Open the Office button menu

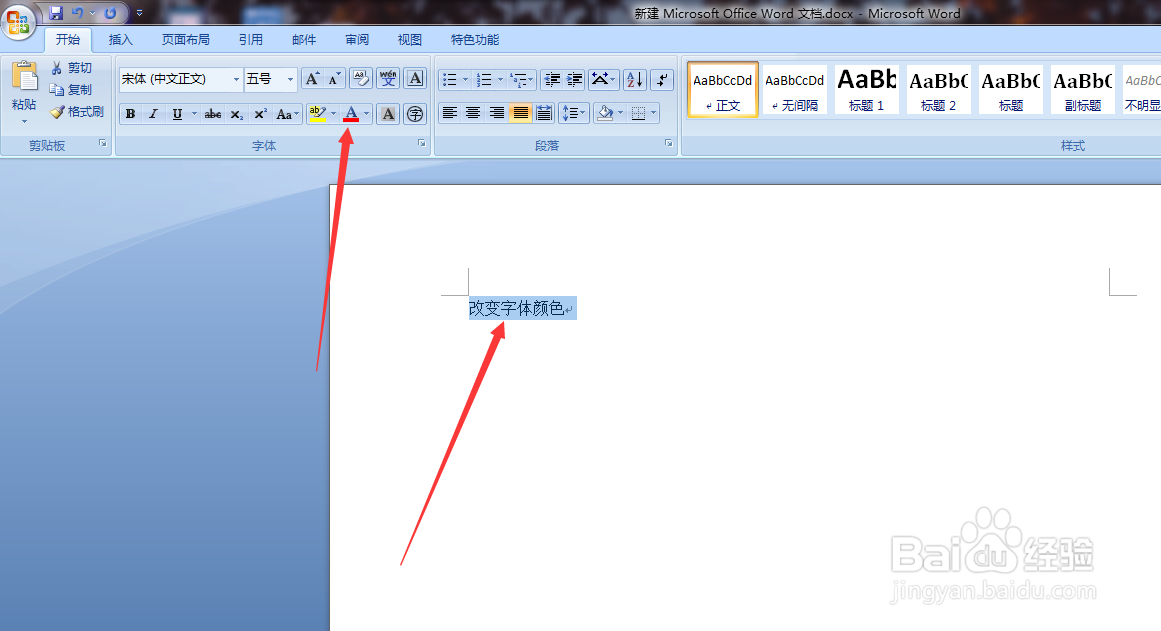(19, 21)
